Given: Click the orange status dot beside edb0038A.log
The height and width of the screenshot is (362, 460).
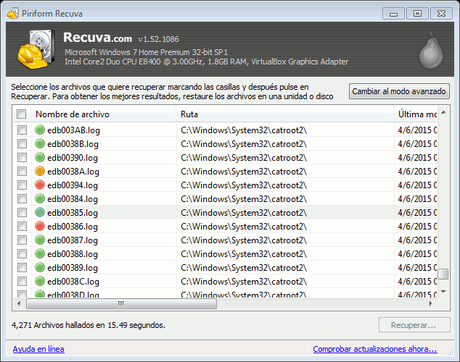Looking at the screenshot, I should (40, 171).
